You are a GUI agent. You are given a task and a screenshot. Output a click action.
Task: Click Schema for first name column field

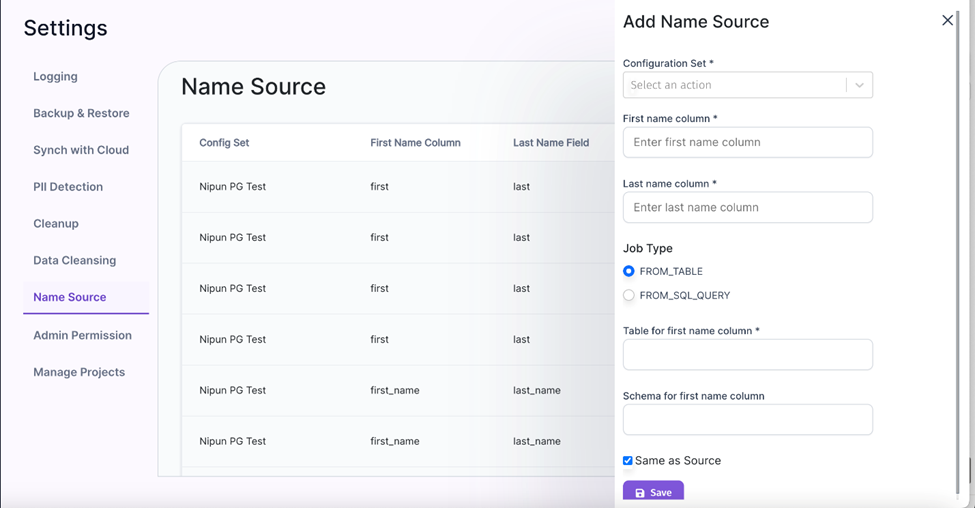click(x=747, y=420)
